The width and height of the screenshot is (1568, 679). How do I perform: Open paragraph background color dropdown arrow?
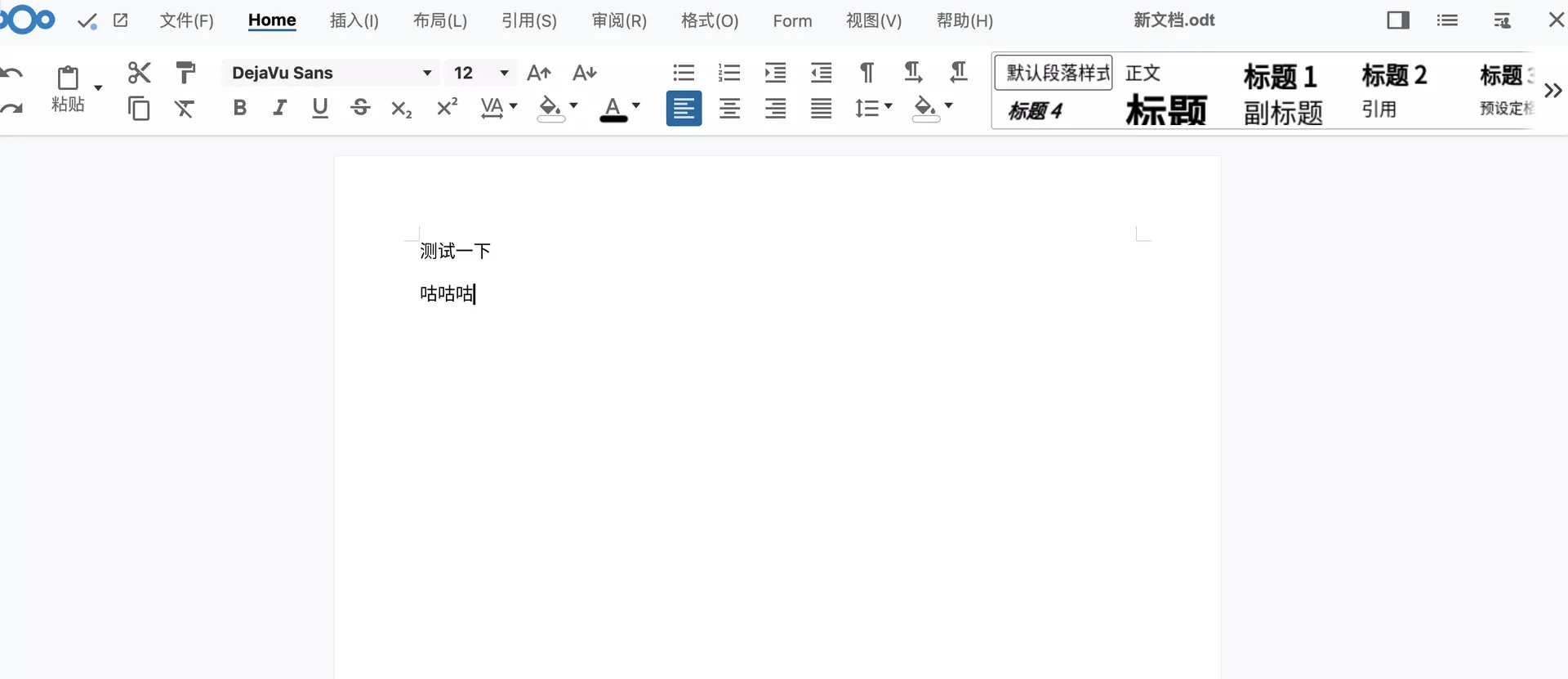(949, 106)
